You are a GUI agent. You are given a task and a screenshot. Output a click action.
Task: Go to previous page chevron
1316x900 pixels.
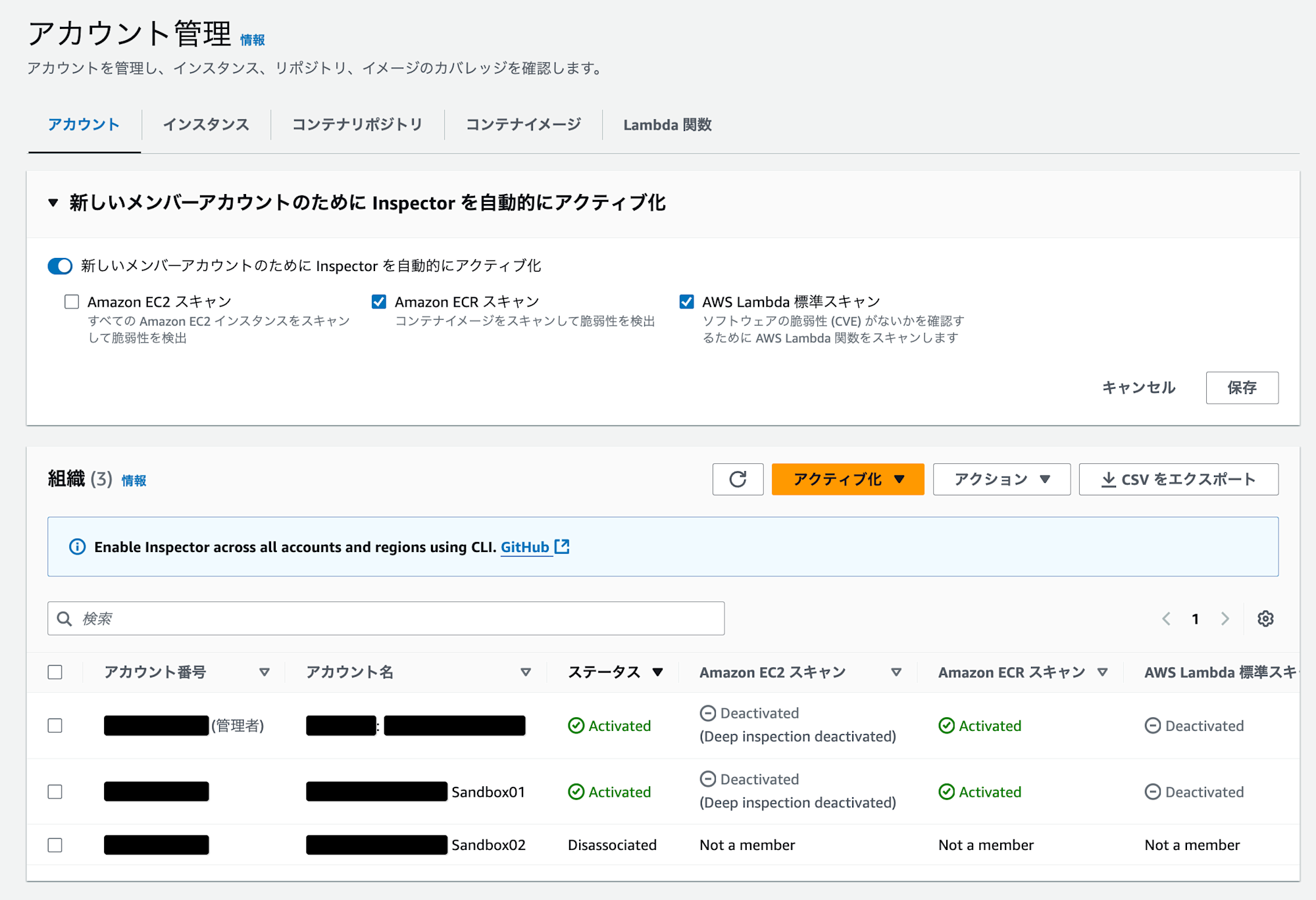[x=1166, y=618]
